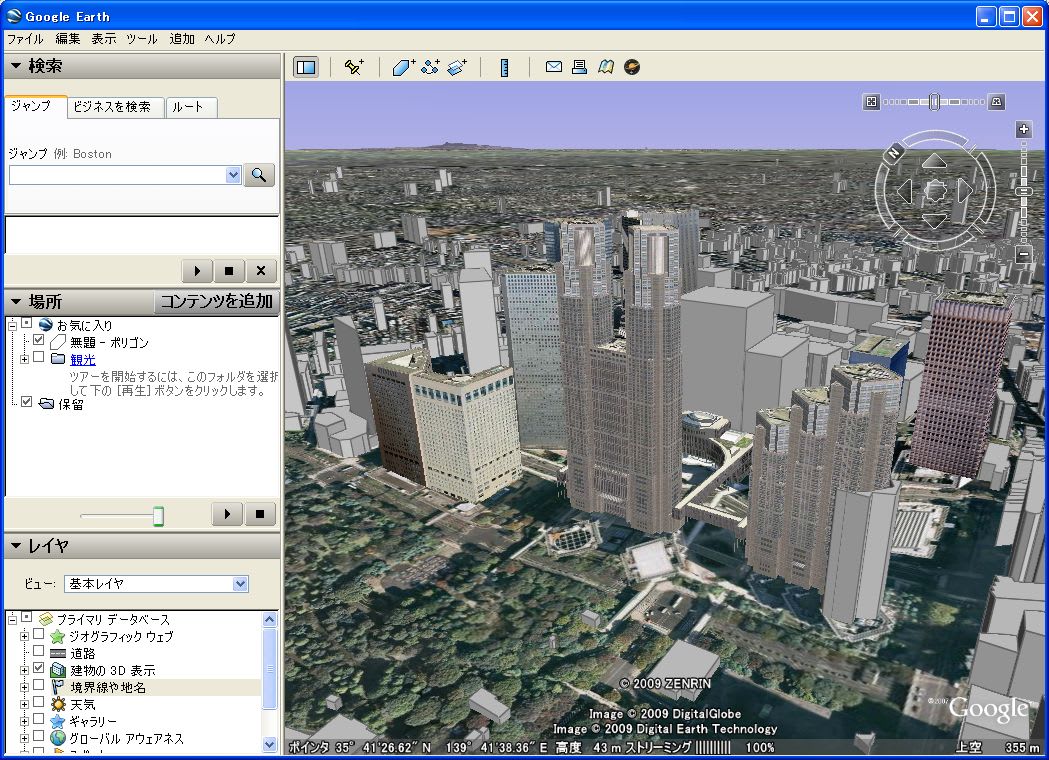Enable the 境界線や地名 layer
This screenshot has width=1049, height=760.
point(39,685)
